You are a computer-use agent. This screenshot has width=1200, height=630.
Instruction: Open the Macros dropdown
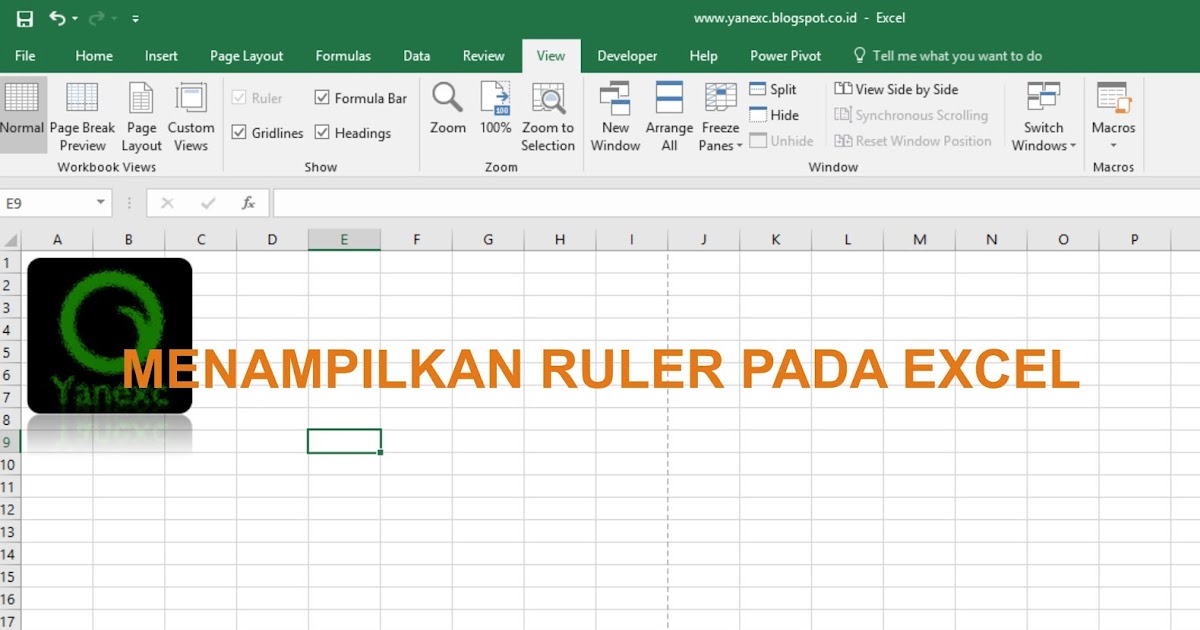tap(1113, 116)
